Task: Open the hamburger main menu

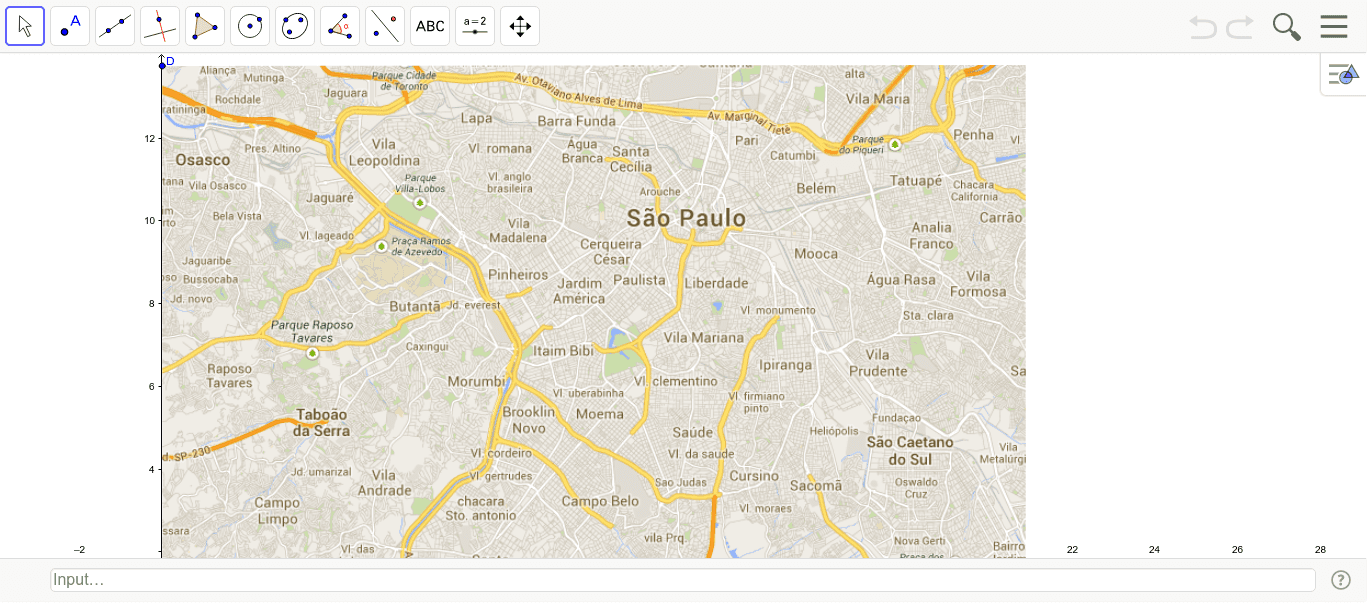Action: click(x=1334, y=27)
